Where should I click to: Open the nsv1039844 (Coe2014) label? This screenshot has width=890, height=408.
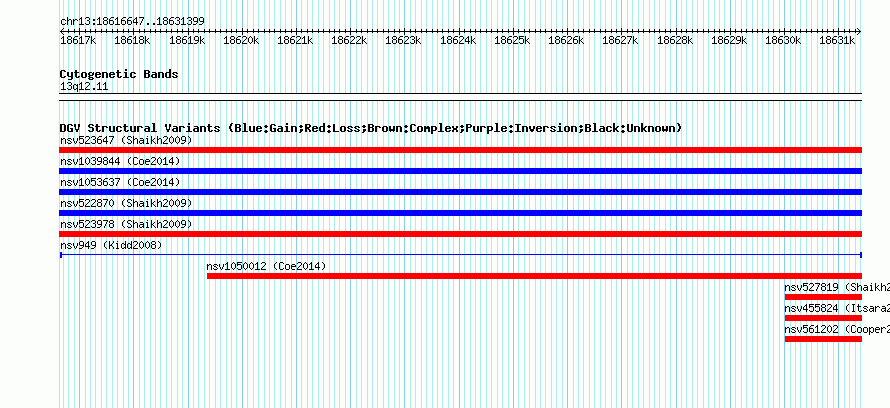120,161
